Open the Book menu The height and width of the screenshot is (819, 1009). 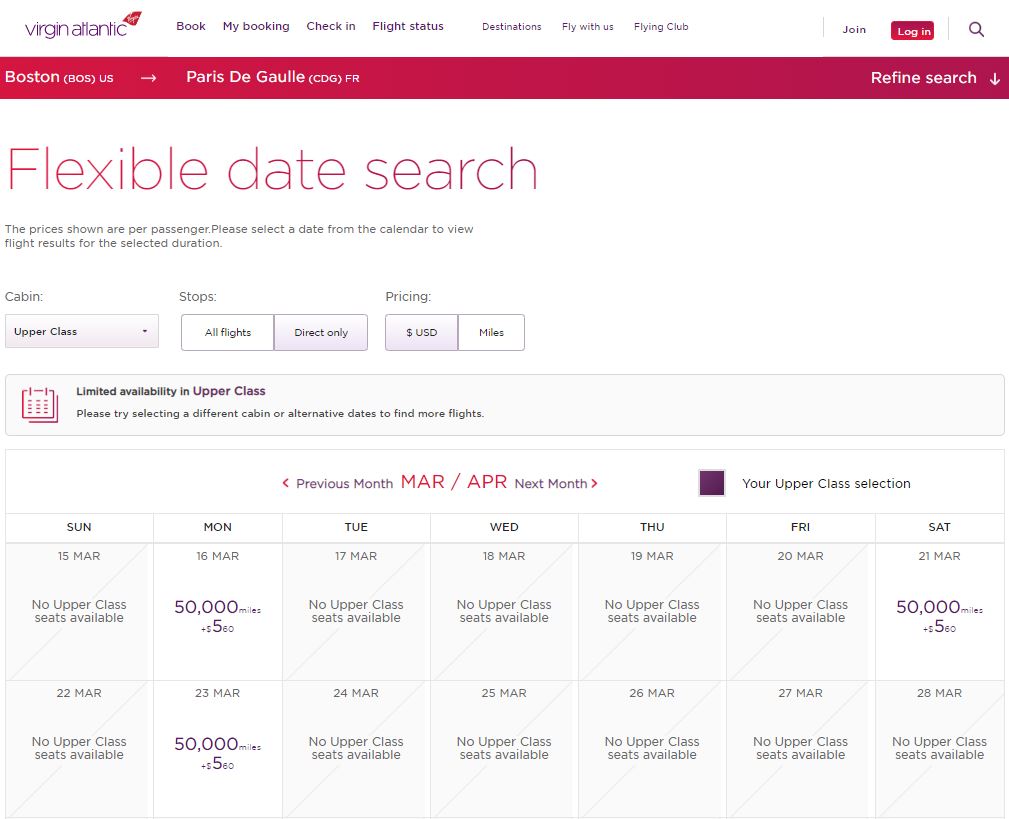[191, 26]
